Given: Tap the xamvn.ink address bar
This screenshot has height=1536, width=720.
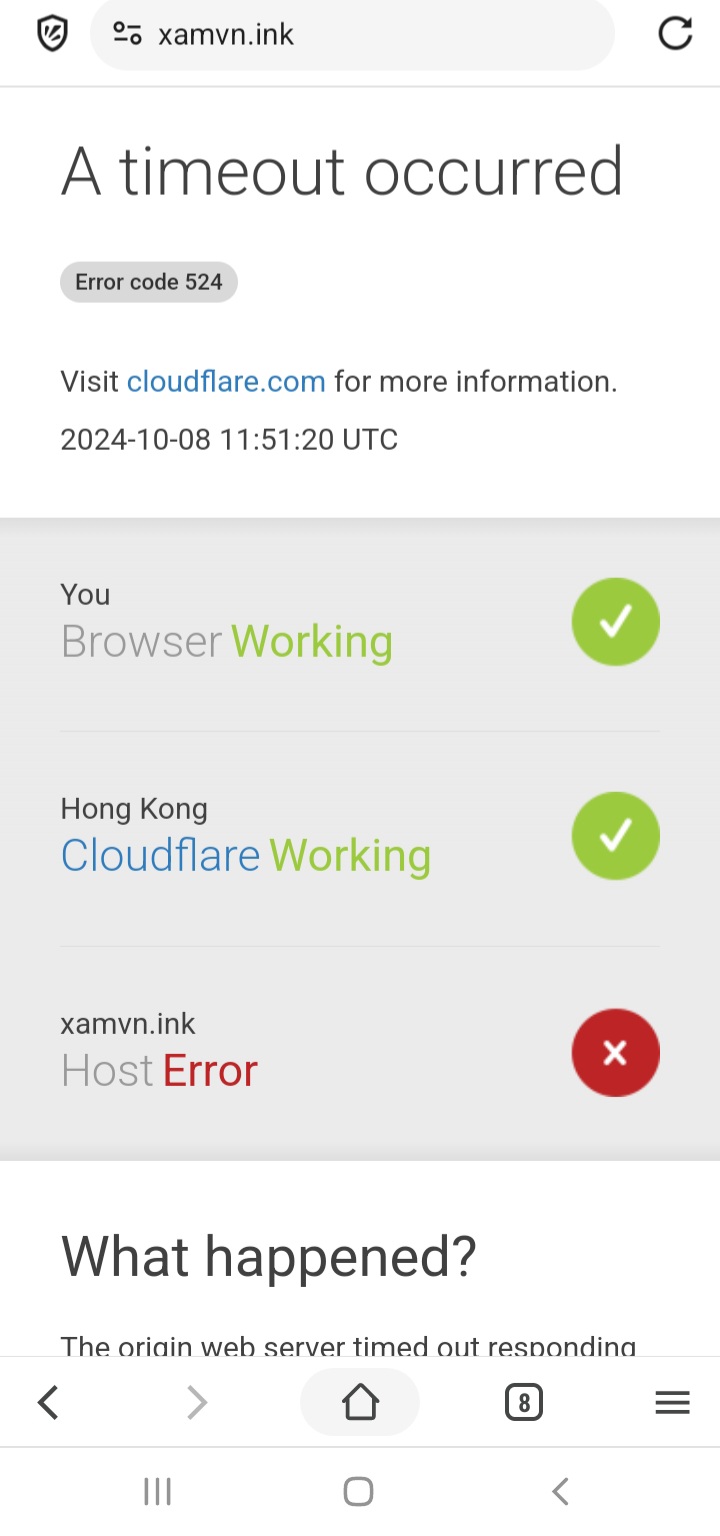Looking at the screenshot, I should coord(352,34).
